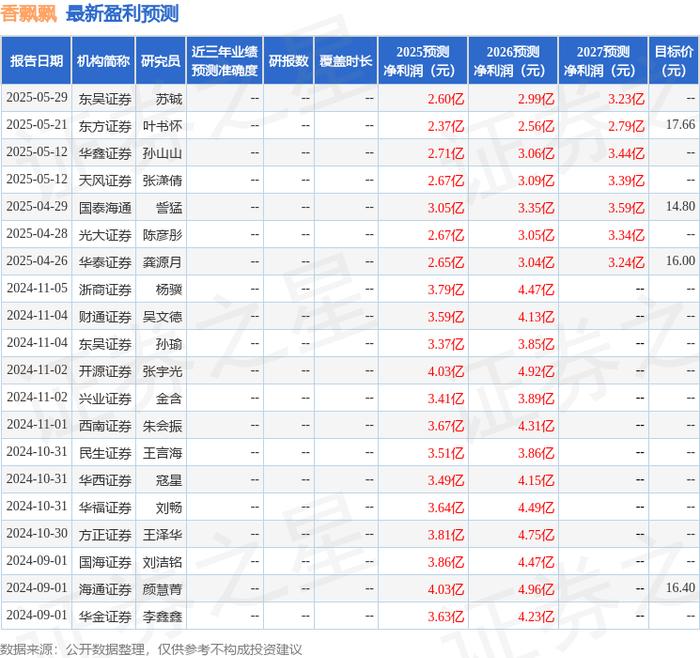
Task: Open the 香飘飘 stock title link
Action: point(29,14)
